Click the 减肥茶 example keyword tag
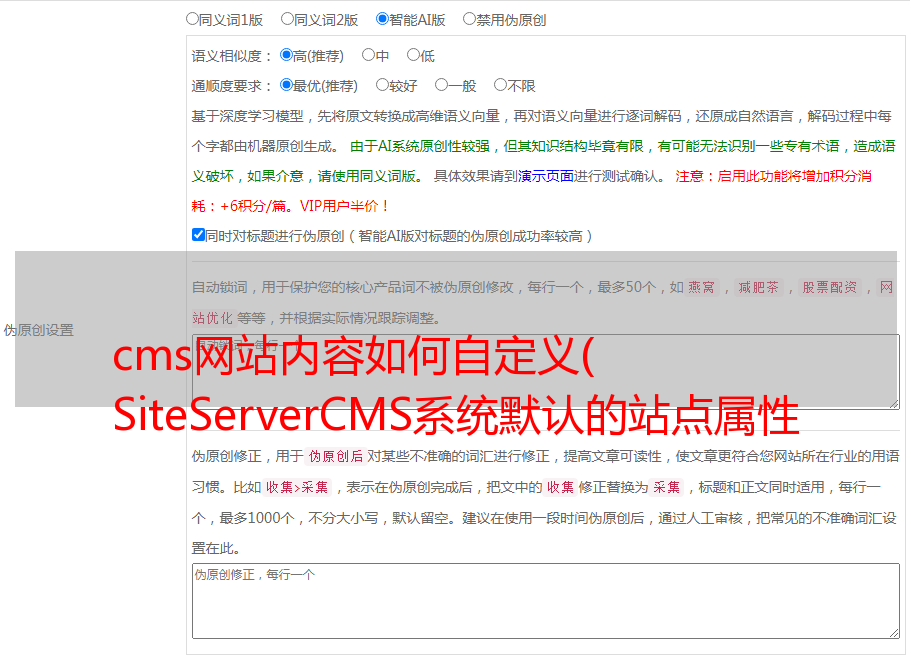 pyautogui.click(x=758, y=287)
